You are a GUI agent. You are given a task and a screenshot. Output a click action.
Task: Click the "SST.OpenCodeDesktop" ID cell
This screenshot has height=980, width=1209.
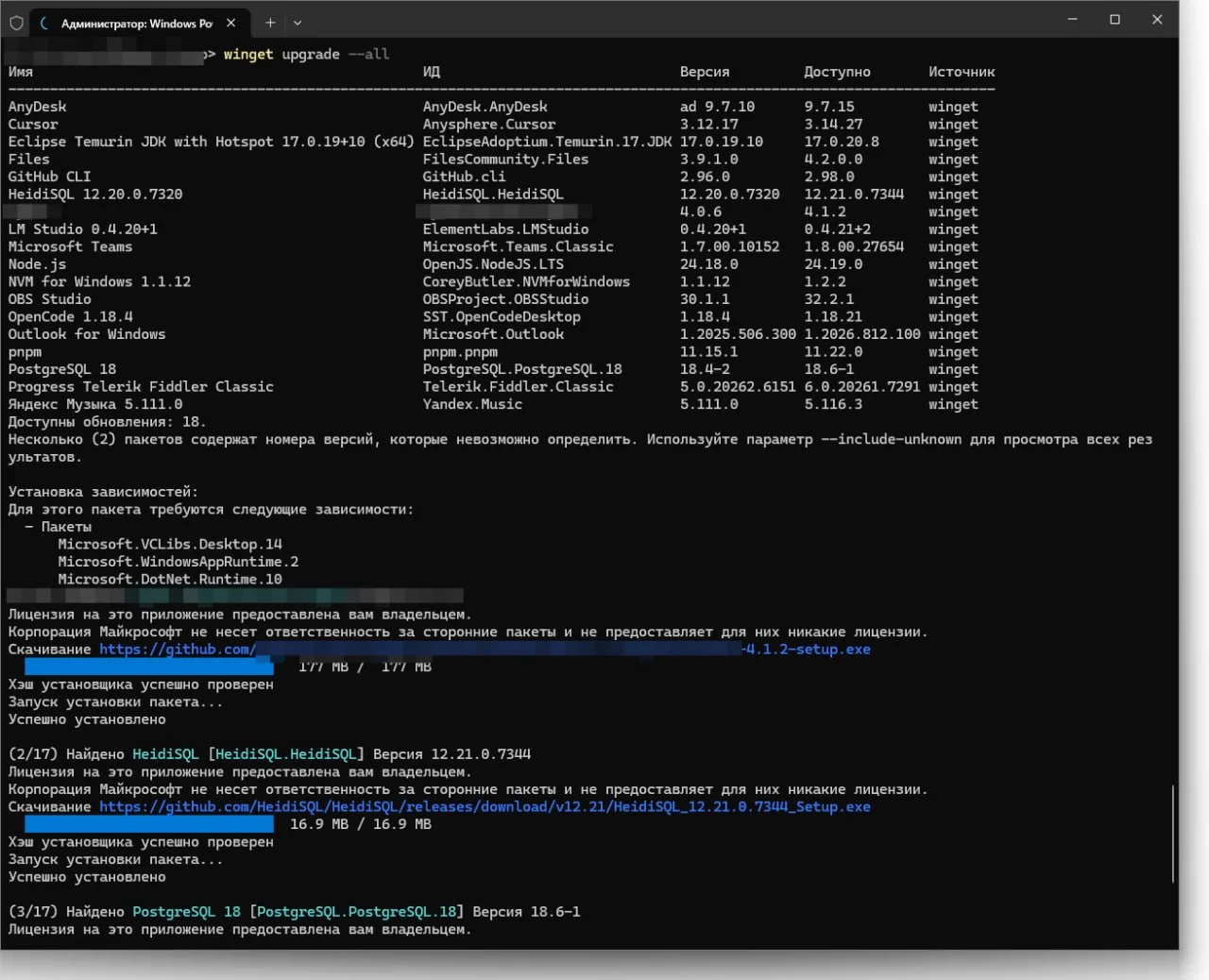click(x=502, y=316)
